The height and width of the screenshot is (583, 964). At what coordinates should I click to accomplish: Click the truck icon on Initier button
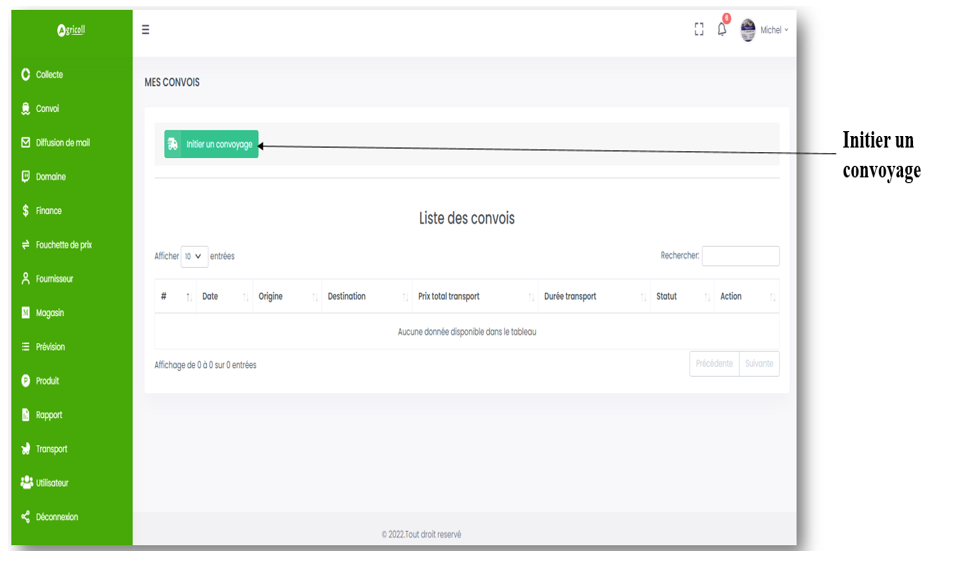(173, 144)
